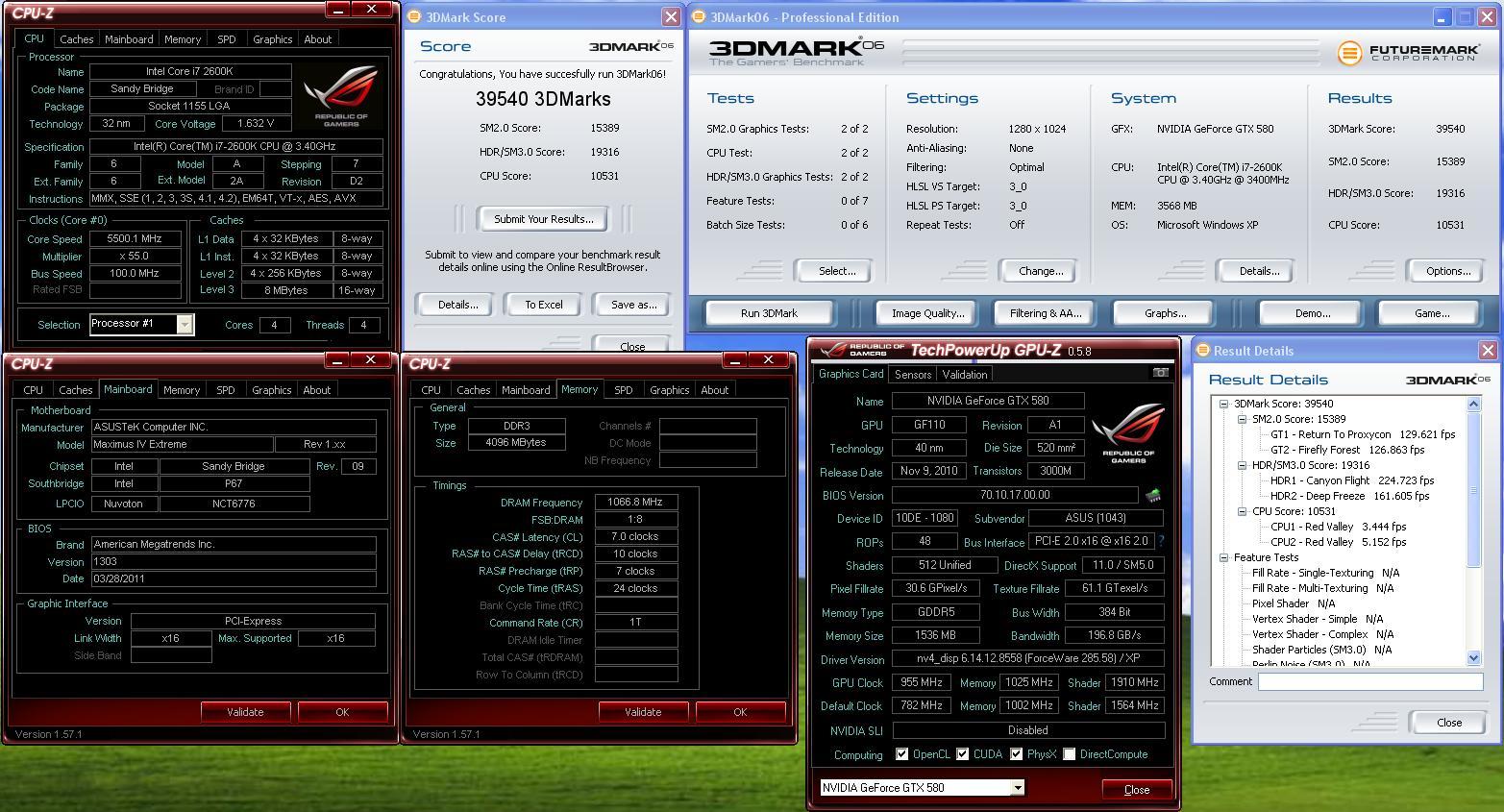Image resolution: width=1504 pixels, height=812 pixels.
Task: Click the BIOS save chip icon in GPU-Z
Action: tap(1153, 496)
